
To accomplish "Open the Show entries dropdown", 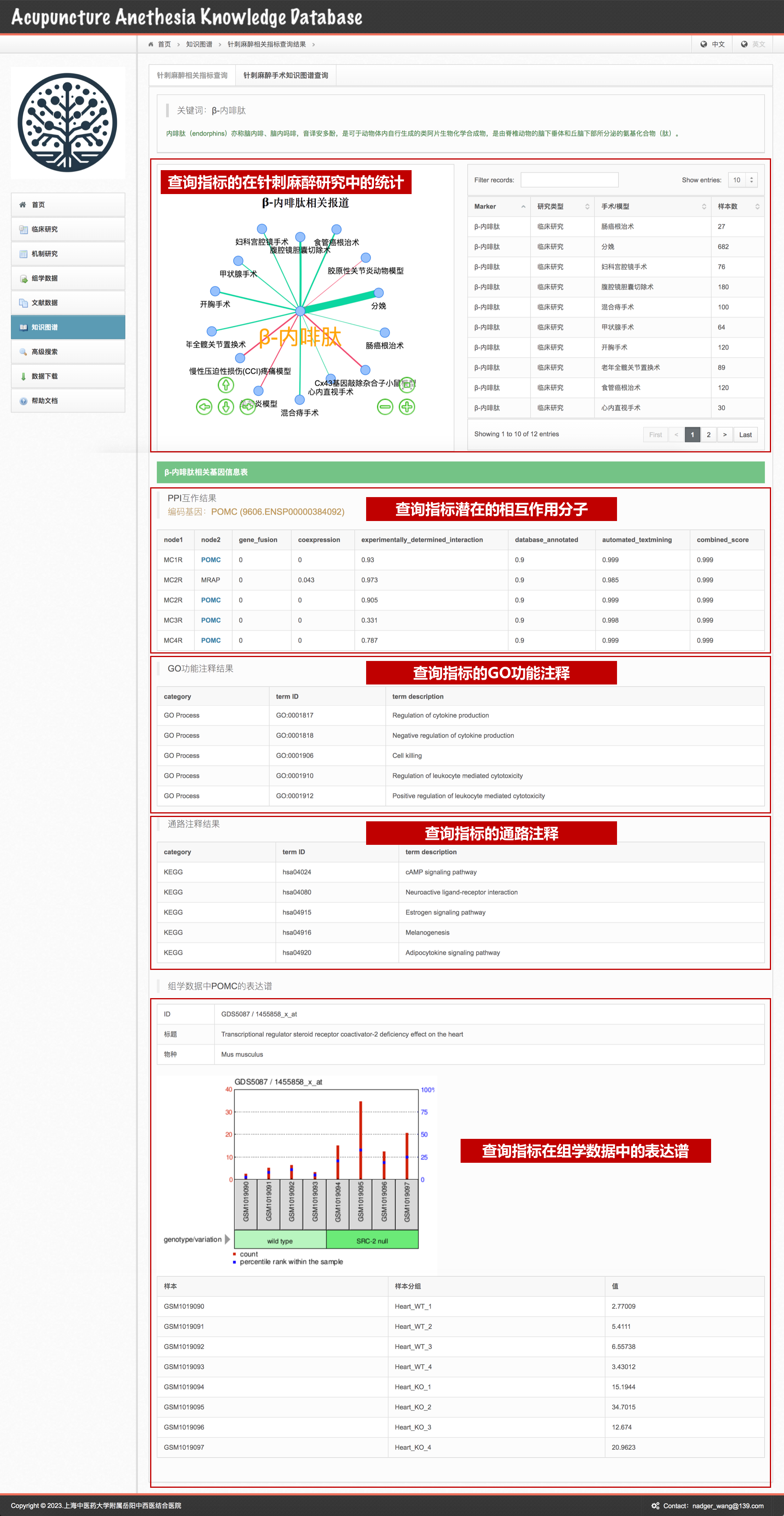I will coord(742,180).
